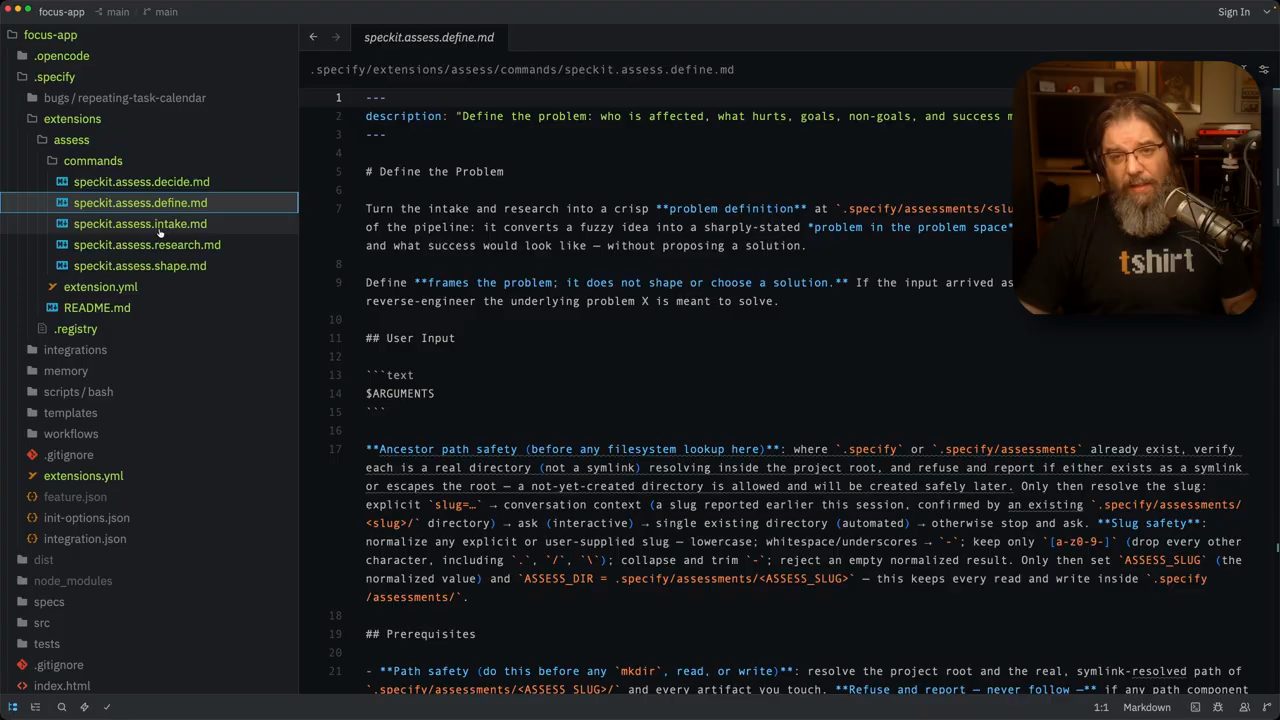This screenshot has height=720, width=1280.
Task: Click the HTML icon beside index.html
Action: click(x=22, y=686)
